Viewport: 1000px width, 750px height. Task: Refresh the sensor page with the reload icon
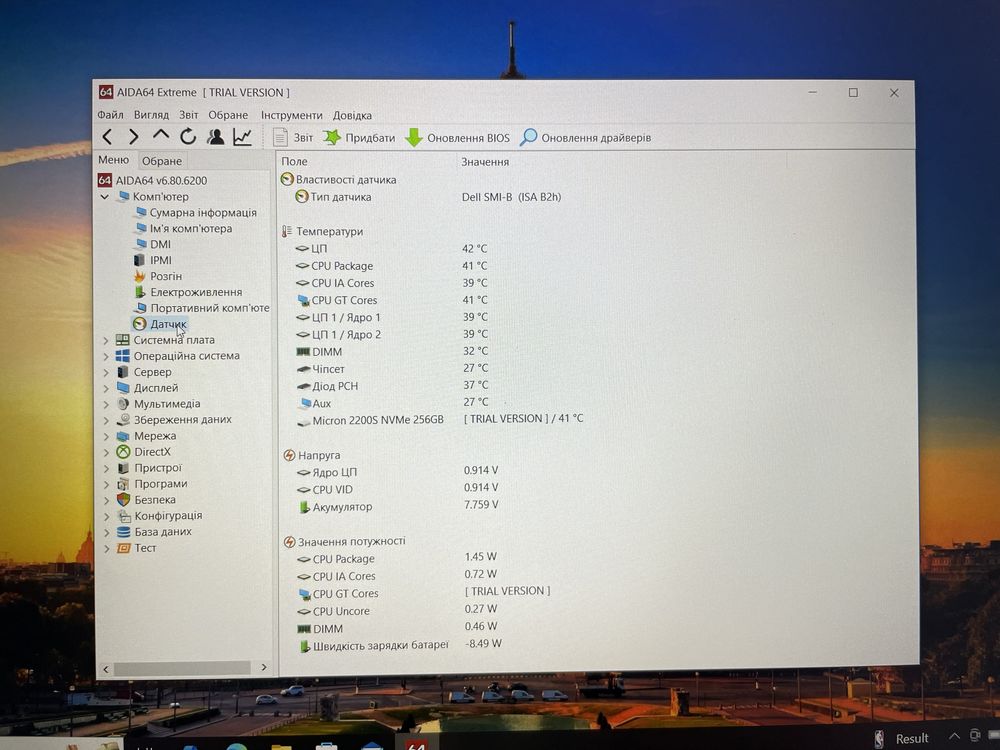click(188, 136)
